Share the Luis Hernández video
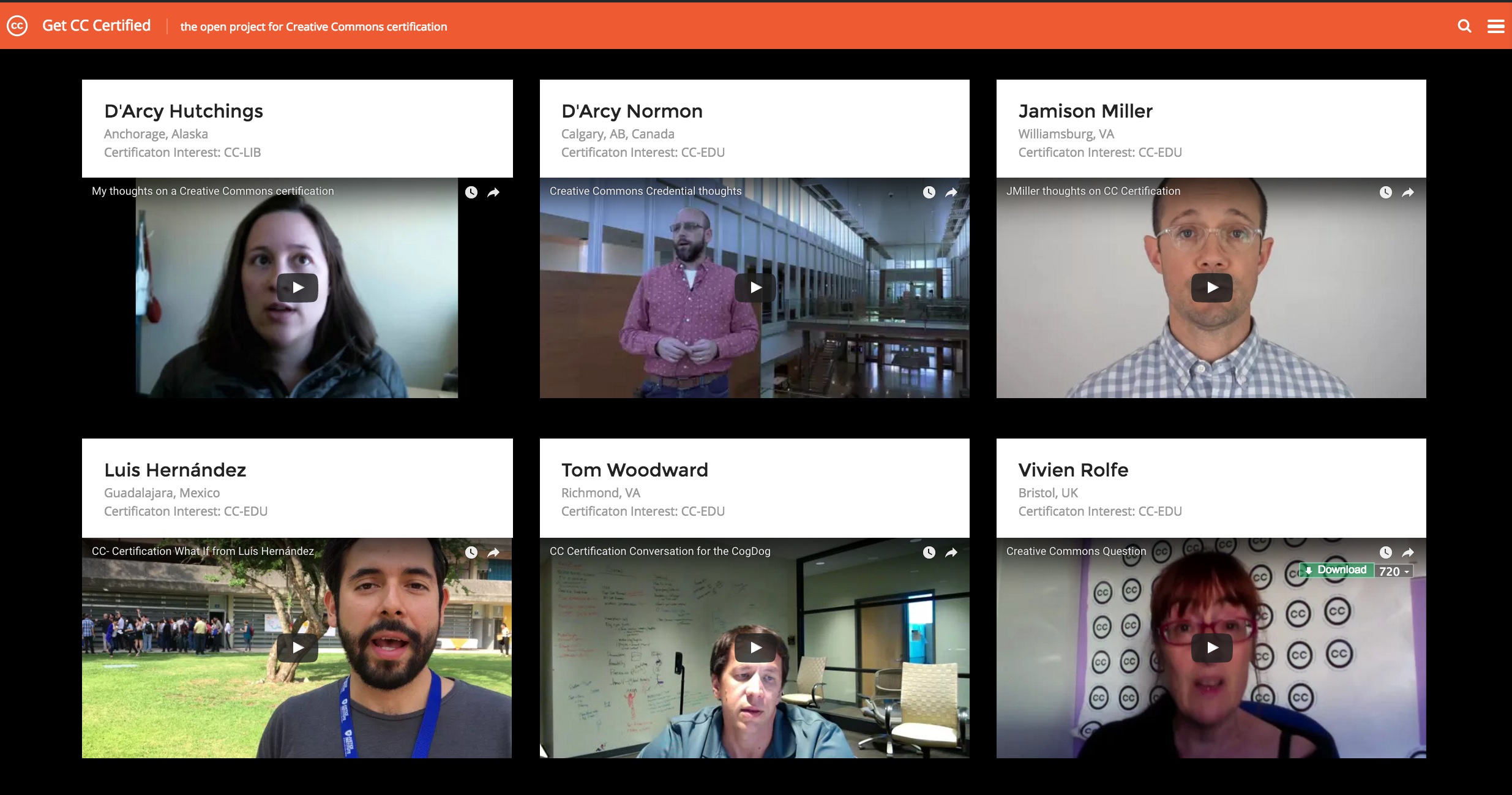Screen dimensions: 1512x795 click(493, 552)
